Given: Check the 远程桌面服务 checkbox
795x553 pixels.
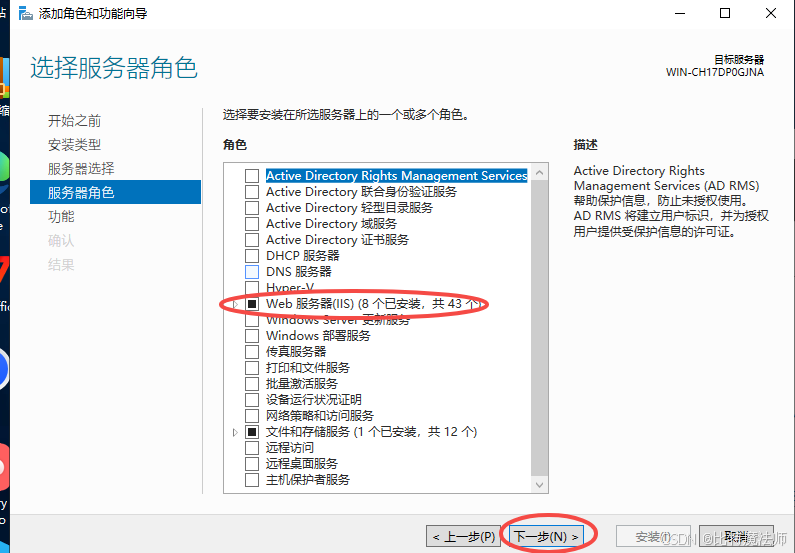Looking at the screenshot, I should (252, 464).
